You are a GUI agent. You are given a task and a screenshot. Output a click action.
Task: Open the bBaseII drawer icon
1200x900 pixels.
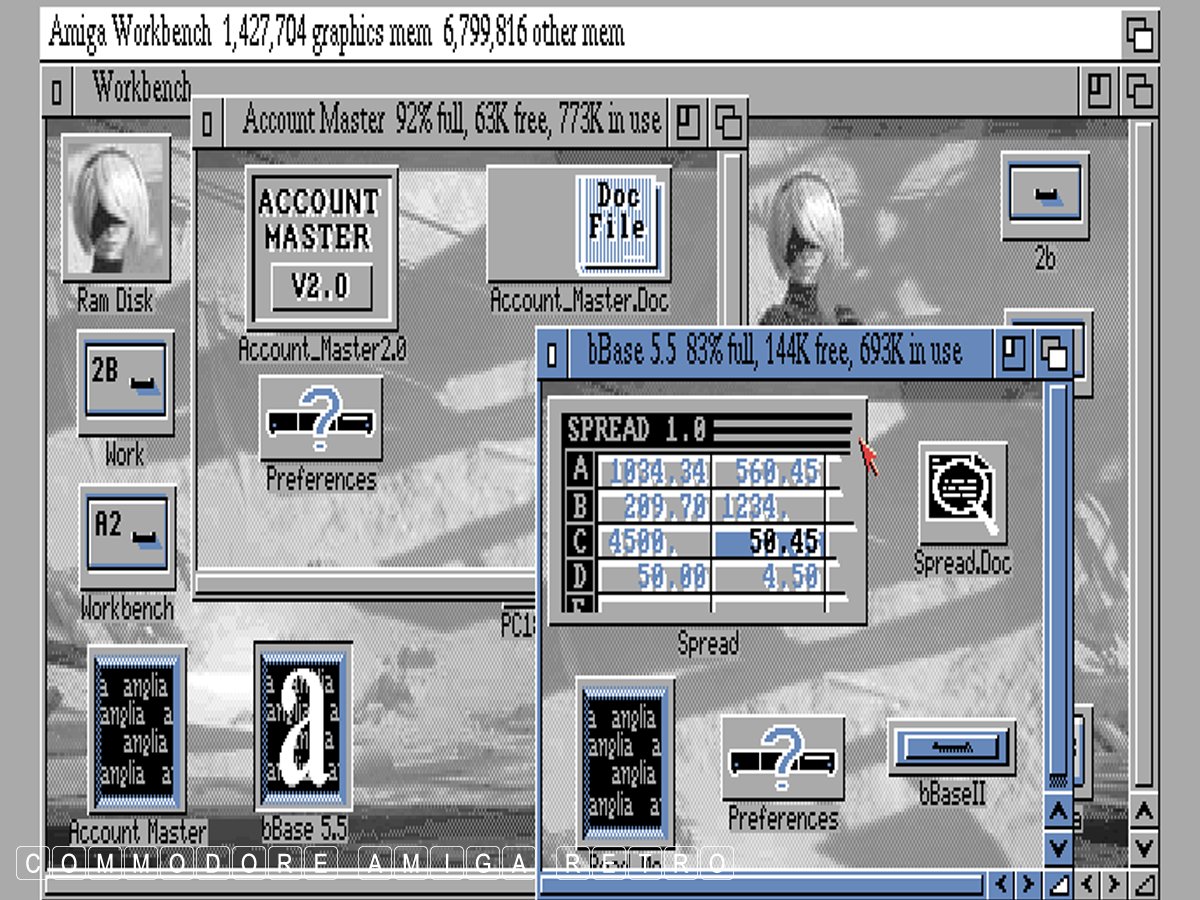[x=951, y=747]
